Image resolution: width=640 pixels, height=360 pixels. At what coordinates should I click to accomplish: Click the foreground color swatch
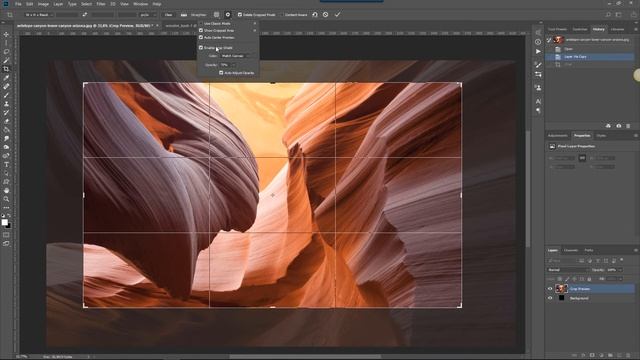pos(4,222)
